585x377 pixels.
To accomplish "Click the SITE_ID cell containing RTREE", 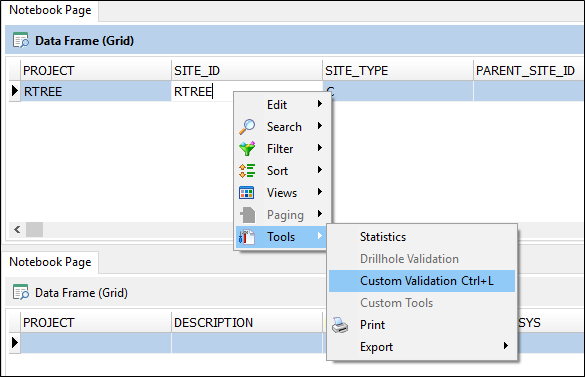I will point(247,91).
